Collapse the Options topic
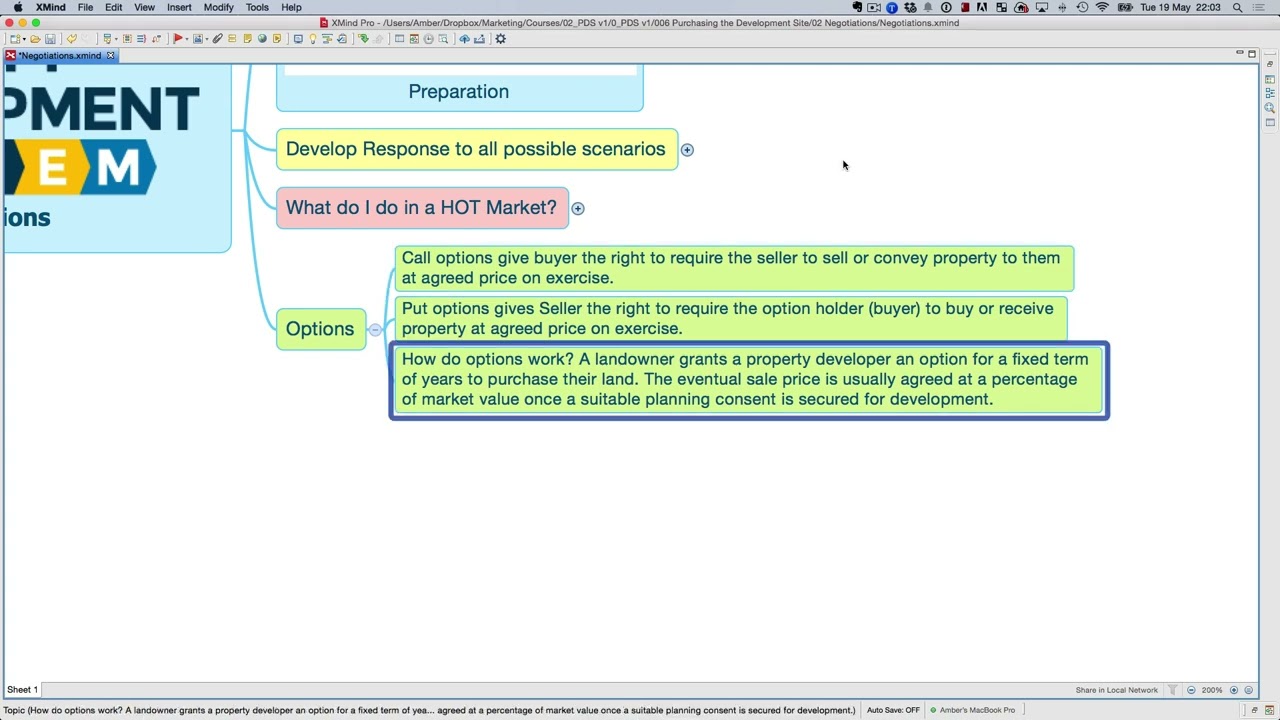Viewport: 1280px width, 720px height. [375, 329]
